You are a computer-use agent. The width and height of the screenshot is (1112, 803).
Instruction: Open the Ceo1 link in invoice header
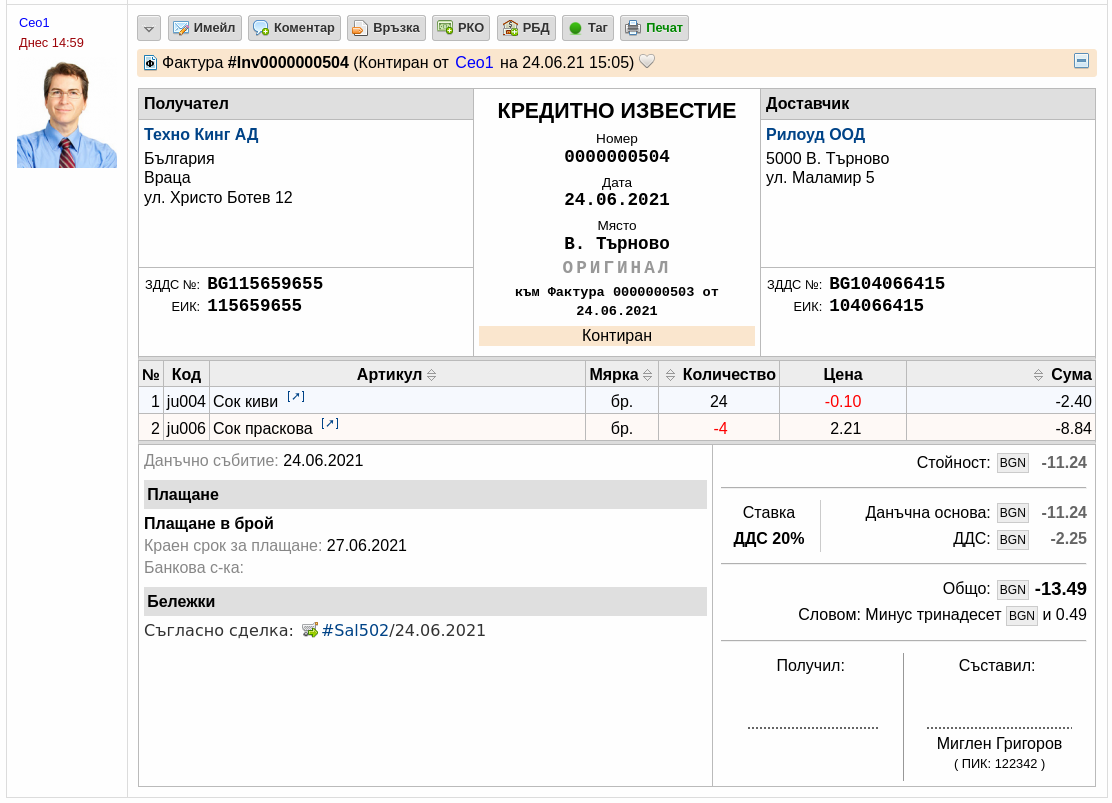click(x=474, y=62)
